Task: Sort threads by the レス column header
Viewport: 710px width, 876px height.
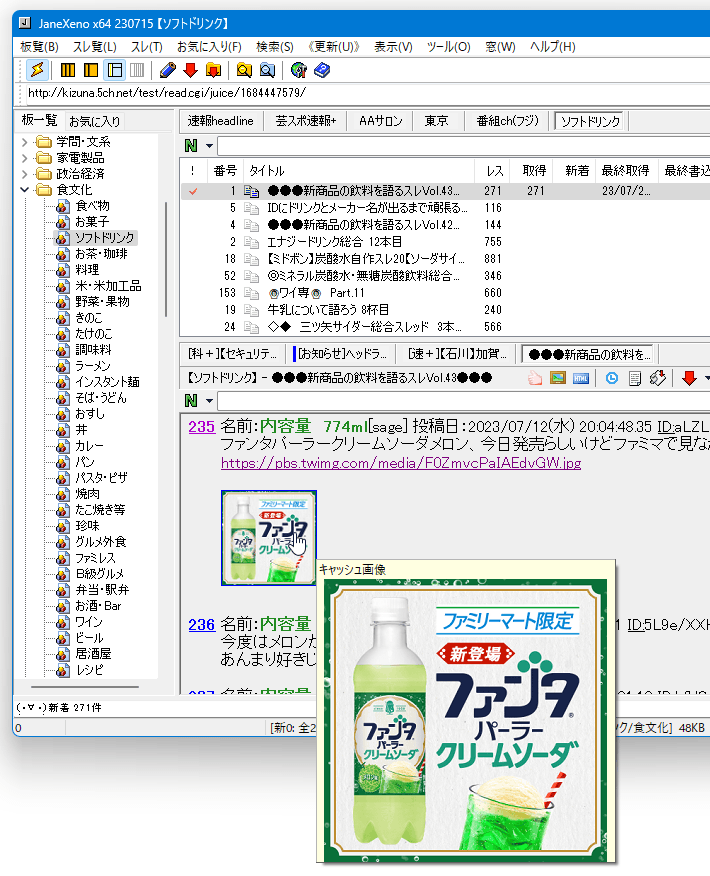Action: tap(494, 171)
